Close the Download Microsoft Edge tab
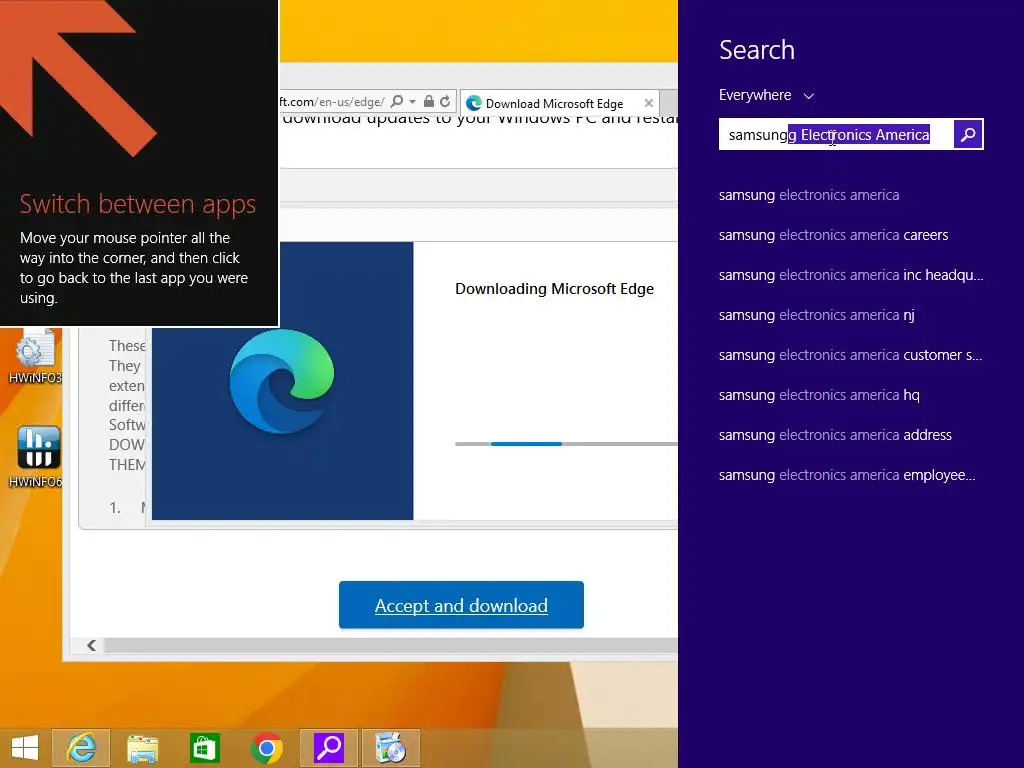 pos(648,103)
